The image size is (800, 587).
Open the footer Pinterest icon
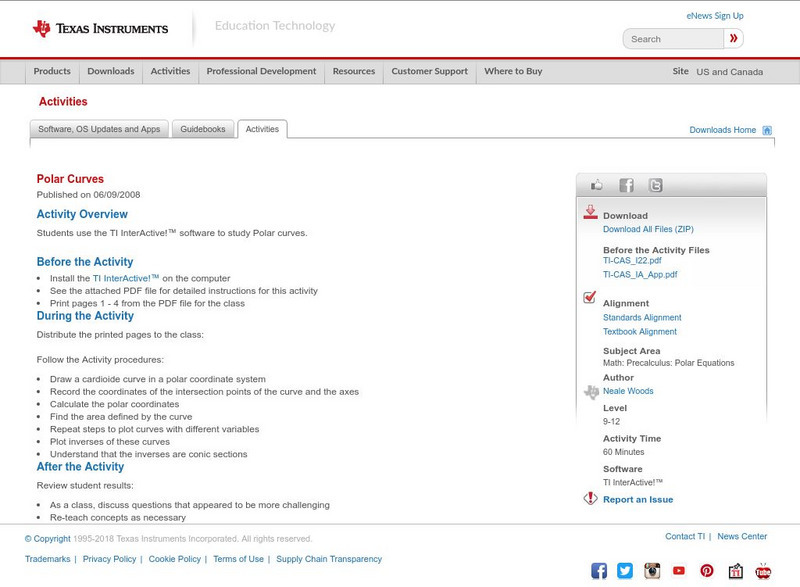[x=707, y=571]
